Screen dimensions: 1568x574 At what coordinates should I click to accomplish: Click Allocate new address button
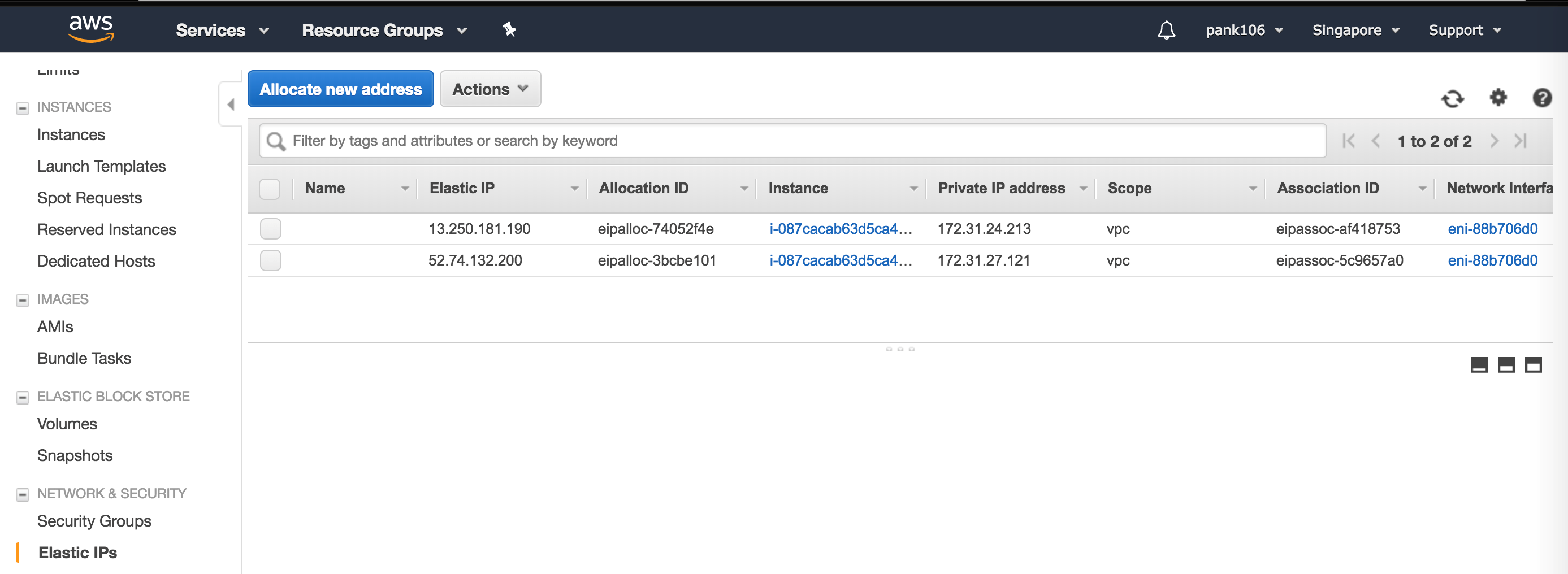coord(340,89)
